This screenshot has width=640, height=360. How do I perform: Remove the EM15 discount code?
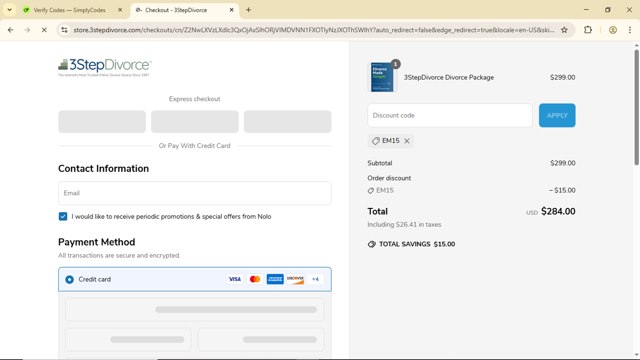click(x=407, y=141)
